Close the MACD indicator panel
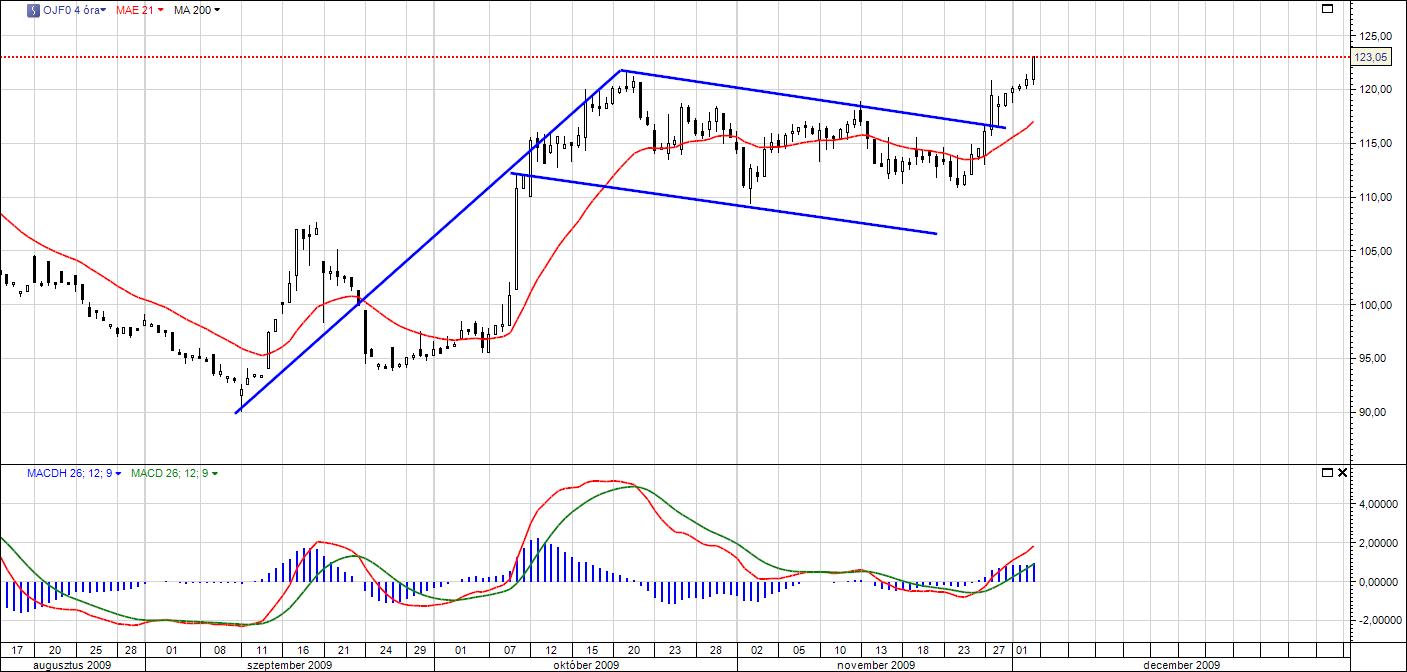 pyautogui.click(x=1342, y=472)
